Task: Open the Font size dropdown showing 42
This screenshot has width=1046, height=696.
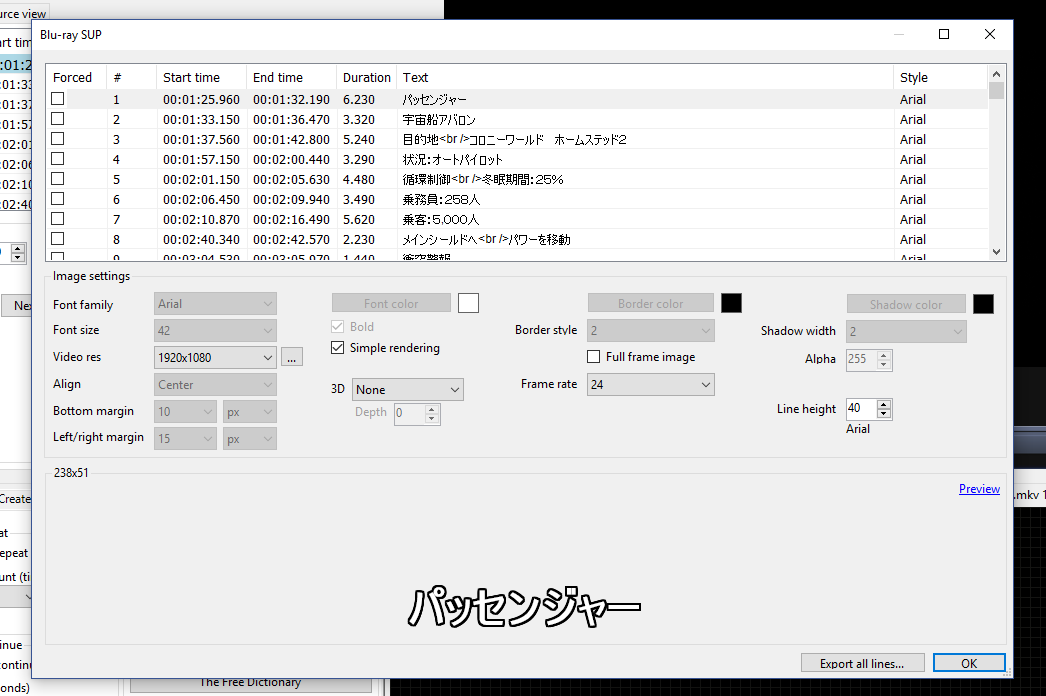Action: (x=214, y=330)
